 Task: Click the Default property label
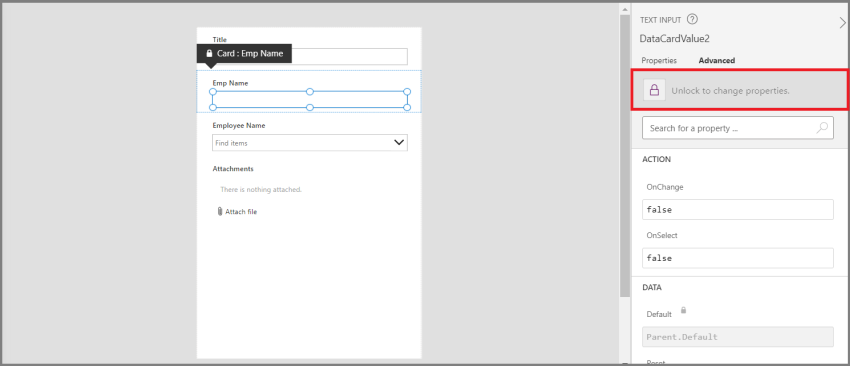tap(659, 314)
